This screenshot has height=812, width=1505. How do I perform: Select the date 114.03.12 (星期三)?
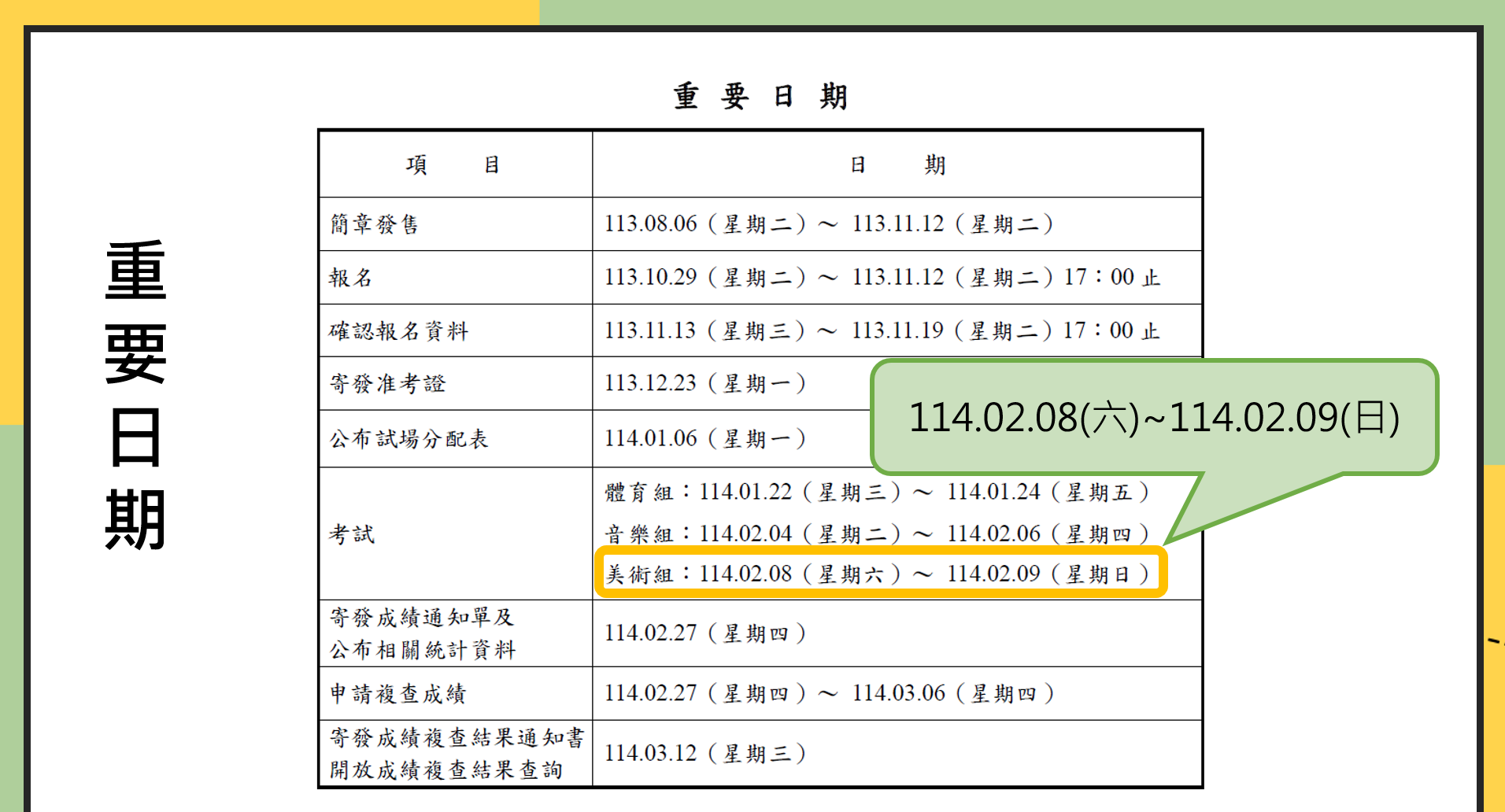pos(704,754)
